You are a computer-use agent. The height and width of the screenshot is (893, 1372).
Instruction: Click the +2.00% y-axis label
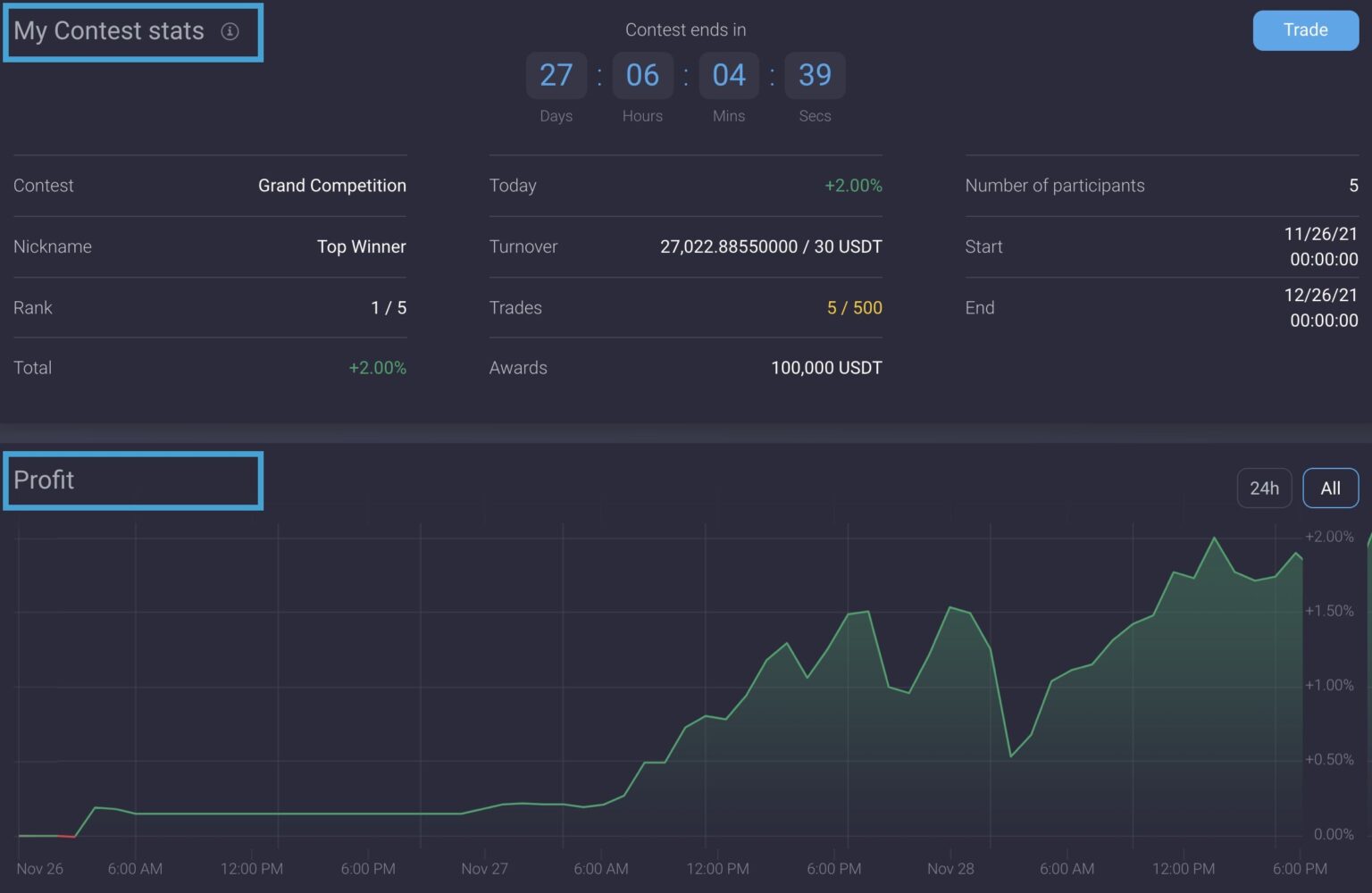point(1329,537)
